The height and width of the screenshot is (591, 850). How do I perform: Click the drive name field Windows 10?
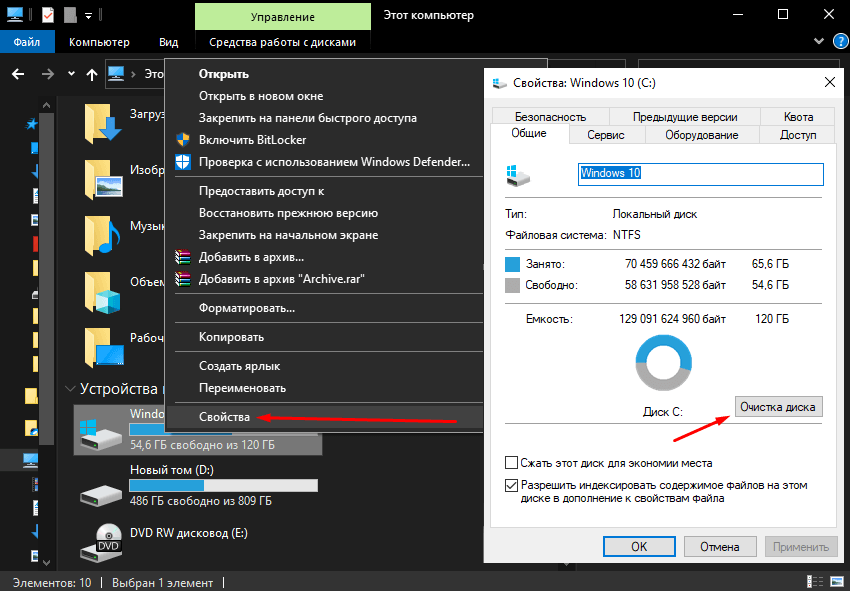click(x=700, y=174)
